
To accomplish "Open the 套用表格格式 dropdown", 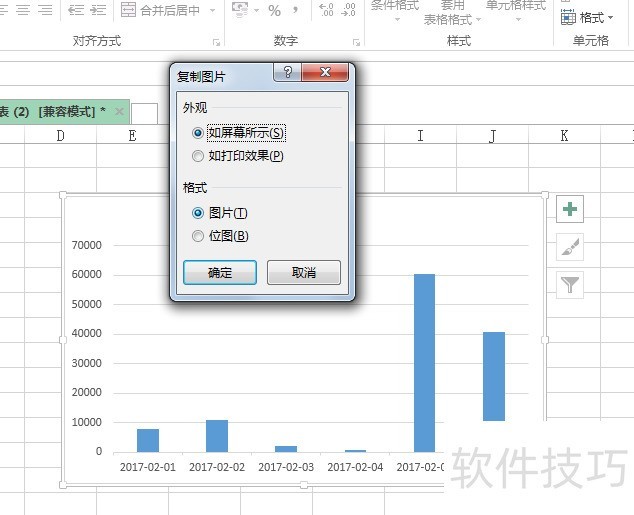I will coord(452,13).
